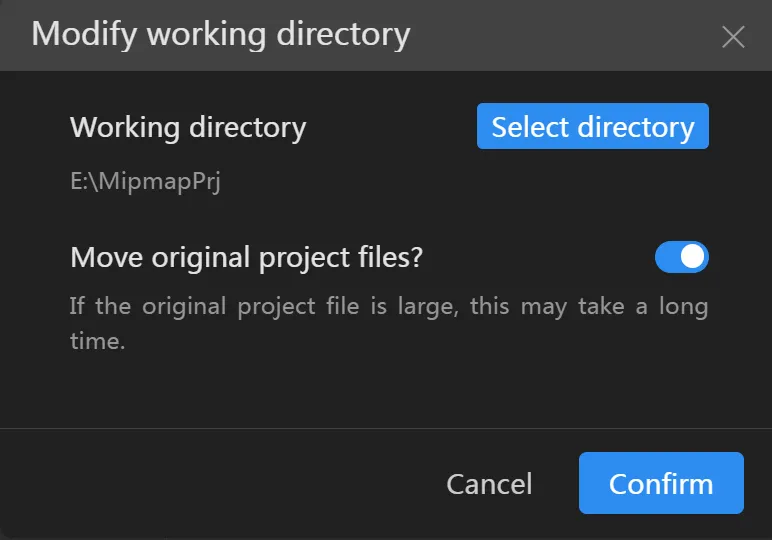Screen dimensions: 772x540
Task: Hit the blue Confirm button
Action: 661,483
